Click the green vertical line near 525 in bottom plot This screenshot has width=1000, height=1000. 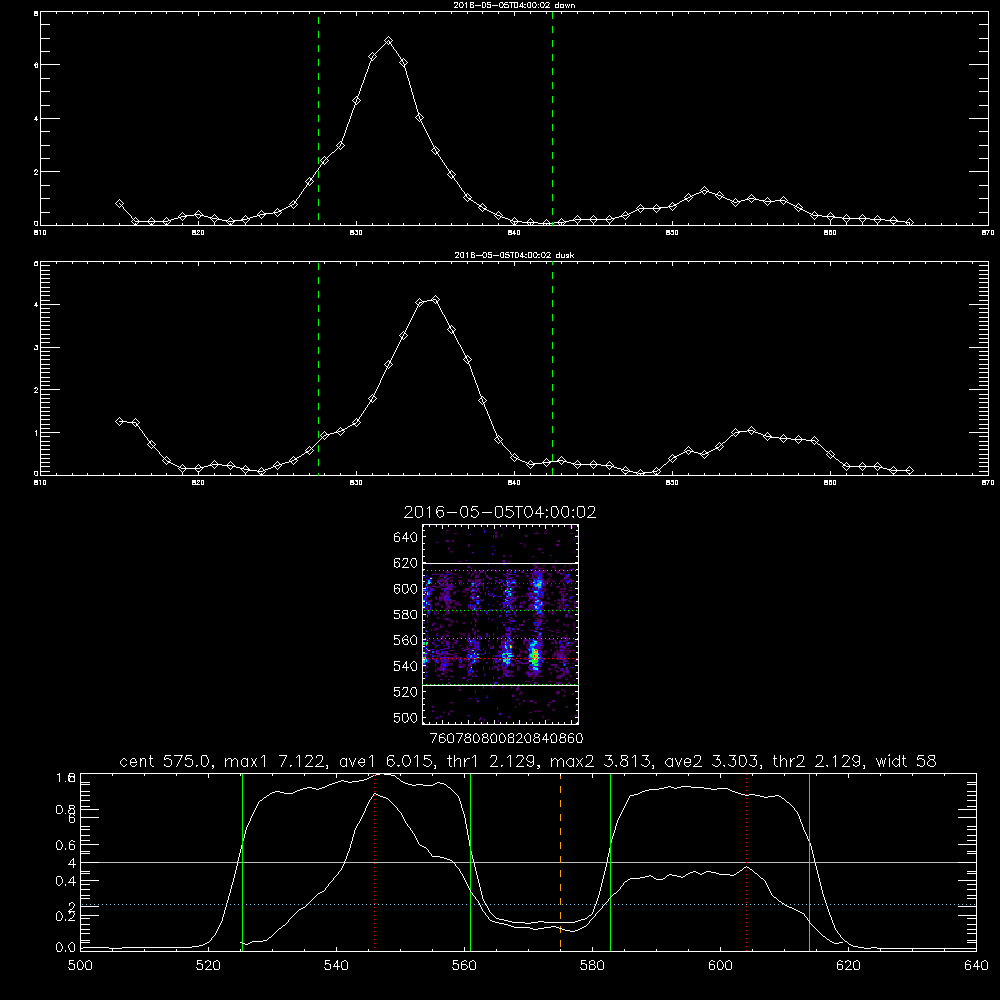[242, 862]
